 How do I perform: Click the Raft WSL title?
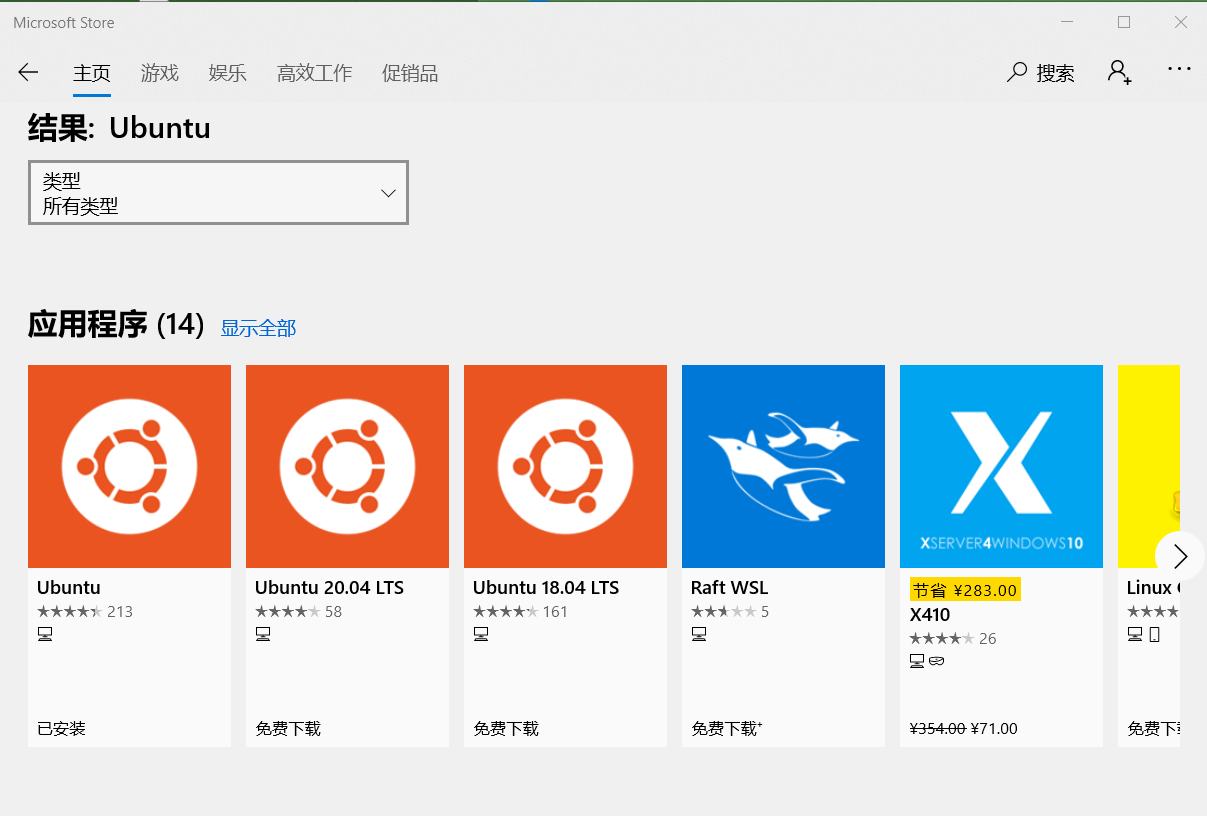(x=729, y=588)
